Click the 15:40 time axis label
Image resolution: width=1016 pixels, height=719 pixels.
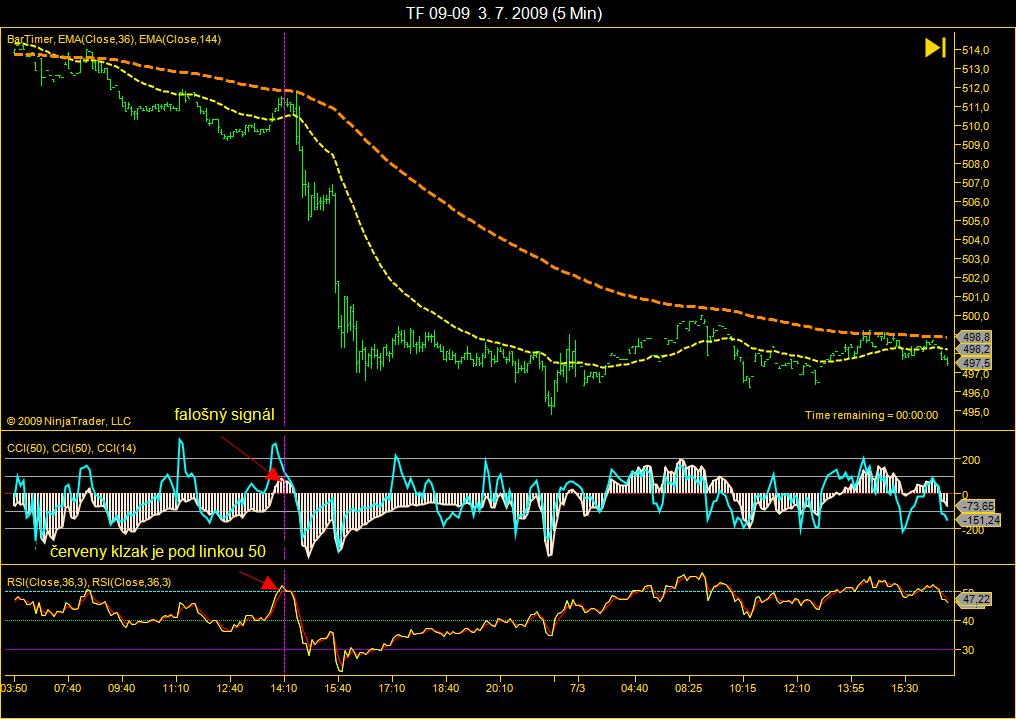(x=338, y=688)
